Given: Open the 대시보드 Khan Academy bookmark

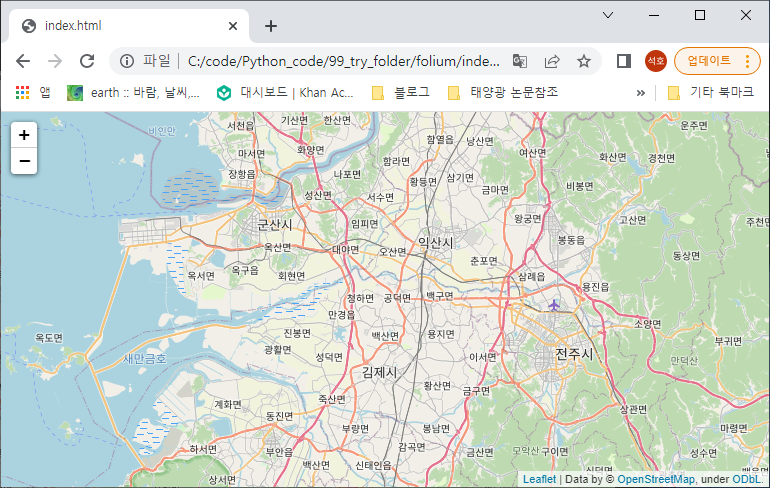Looking at the screenshot, I should pyautogui.click(x=285, y=92).
